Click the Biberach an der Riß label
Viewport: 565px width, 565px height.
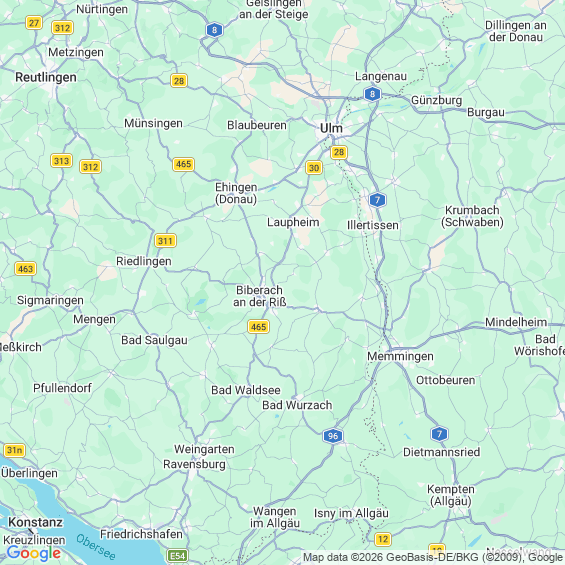[x=259, y=296]
